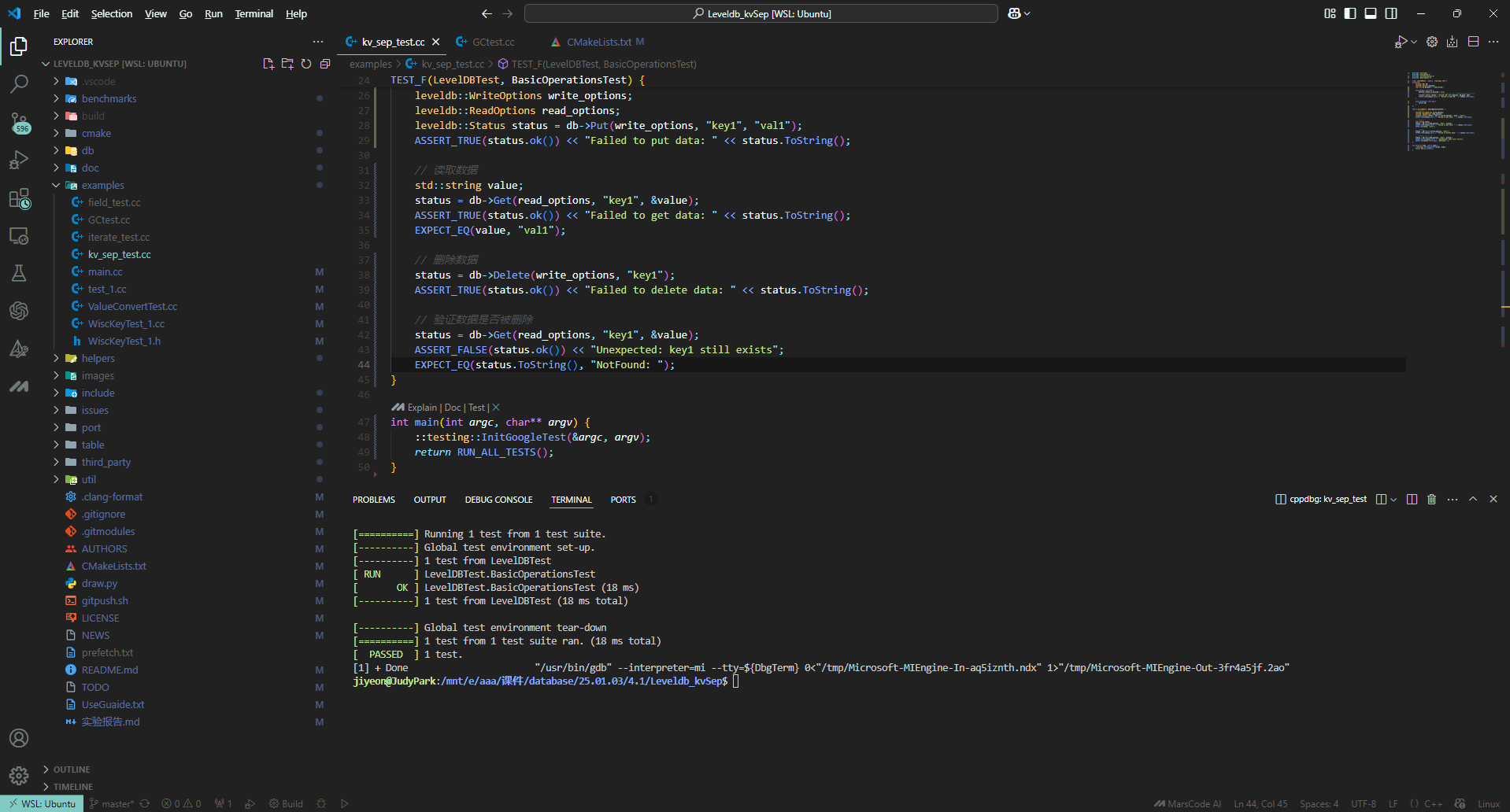Open the run/debug dropdown arrow in editor toolbar
1510x812 pixels.
click(1414, 42)
